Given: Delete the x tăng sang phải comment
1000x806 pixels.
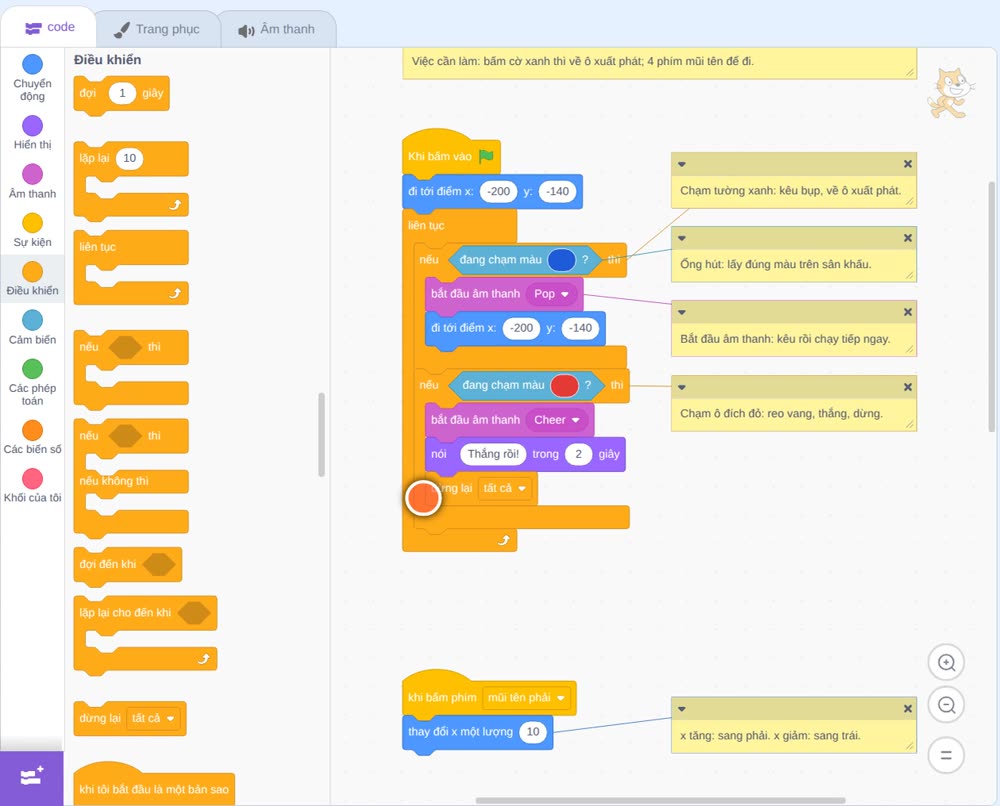Looking at the screenshot, I should 908,708.
